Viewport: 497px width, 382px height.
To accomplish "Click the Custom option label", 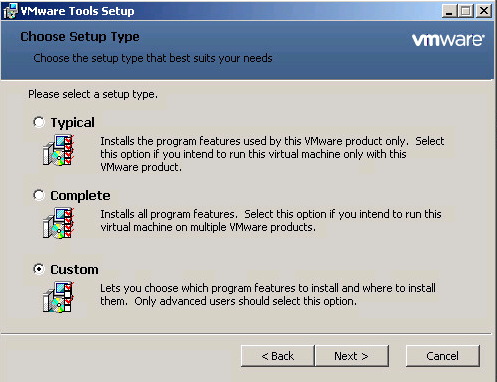I will pos(74,269).
